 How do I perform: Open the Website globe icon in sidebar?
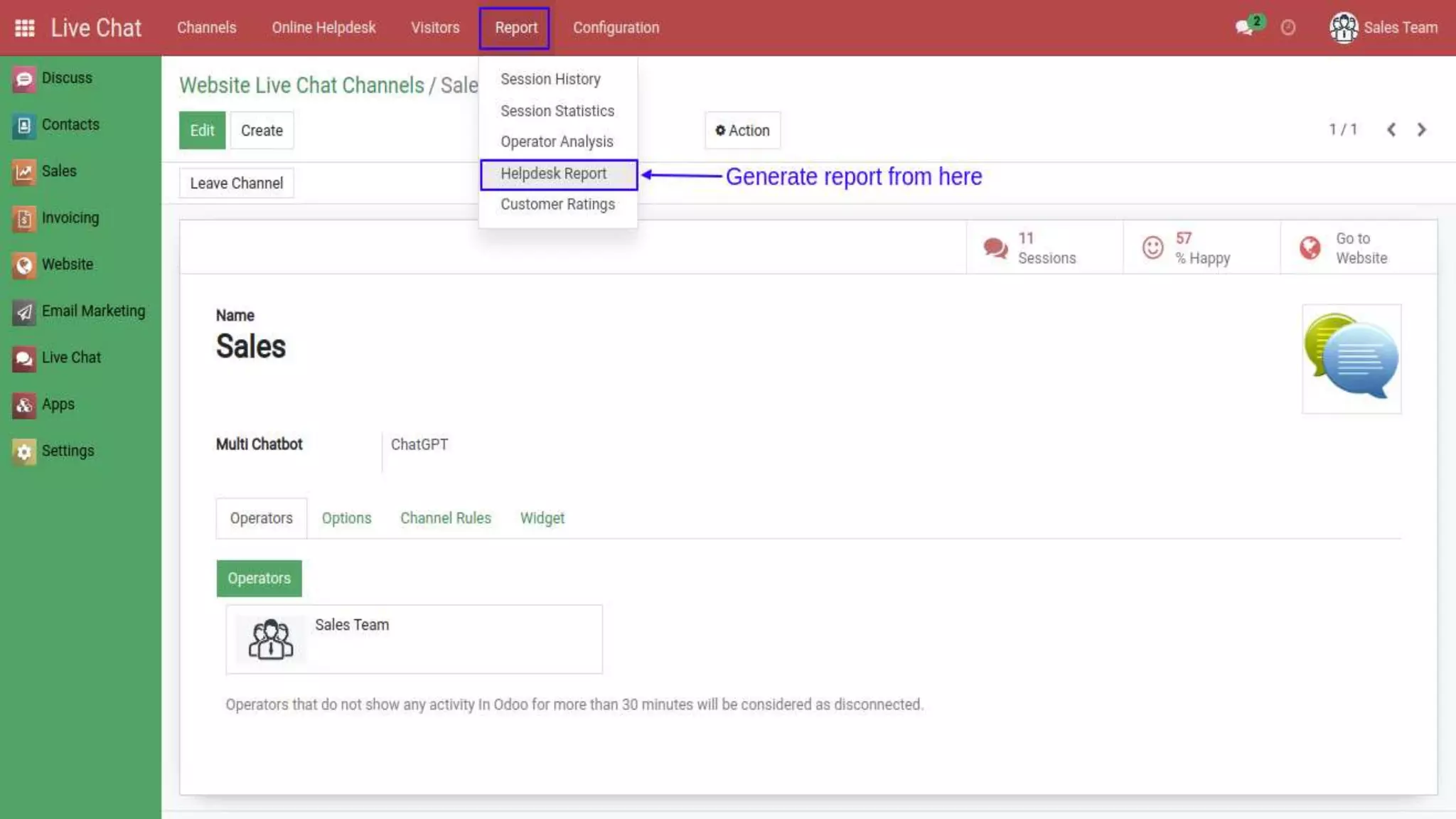[x=24, y=265]
